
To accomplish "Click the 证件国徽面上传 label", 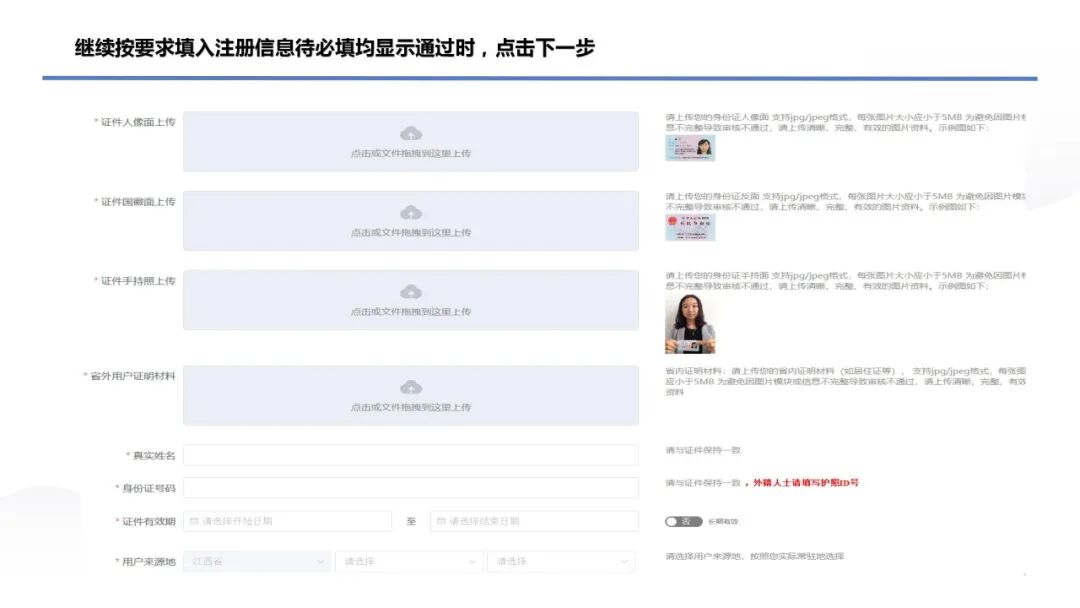I will (x=138, y=202).
